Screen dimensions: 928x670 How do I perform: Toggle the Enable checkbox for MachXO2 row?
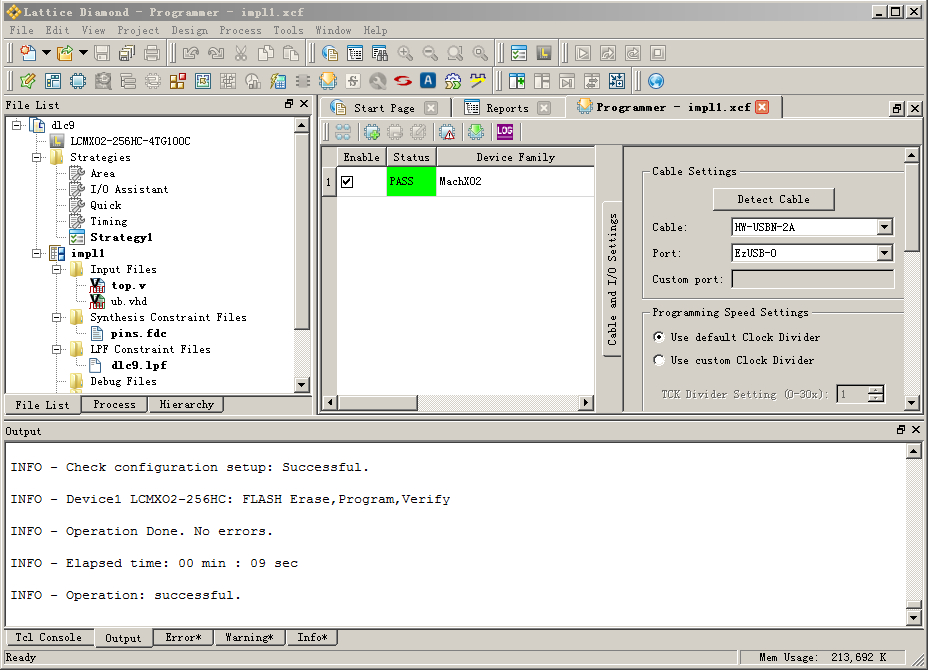(347, 182)
